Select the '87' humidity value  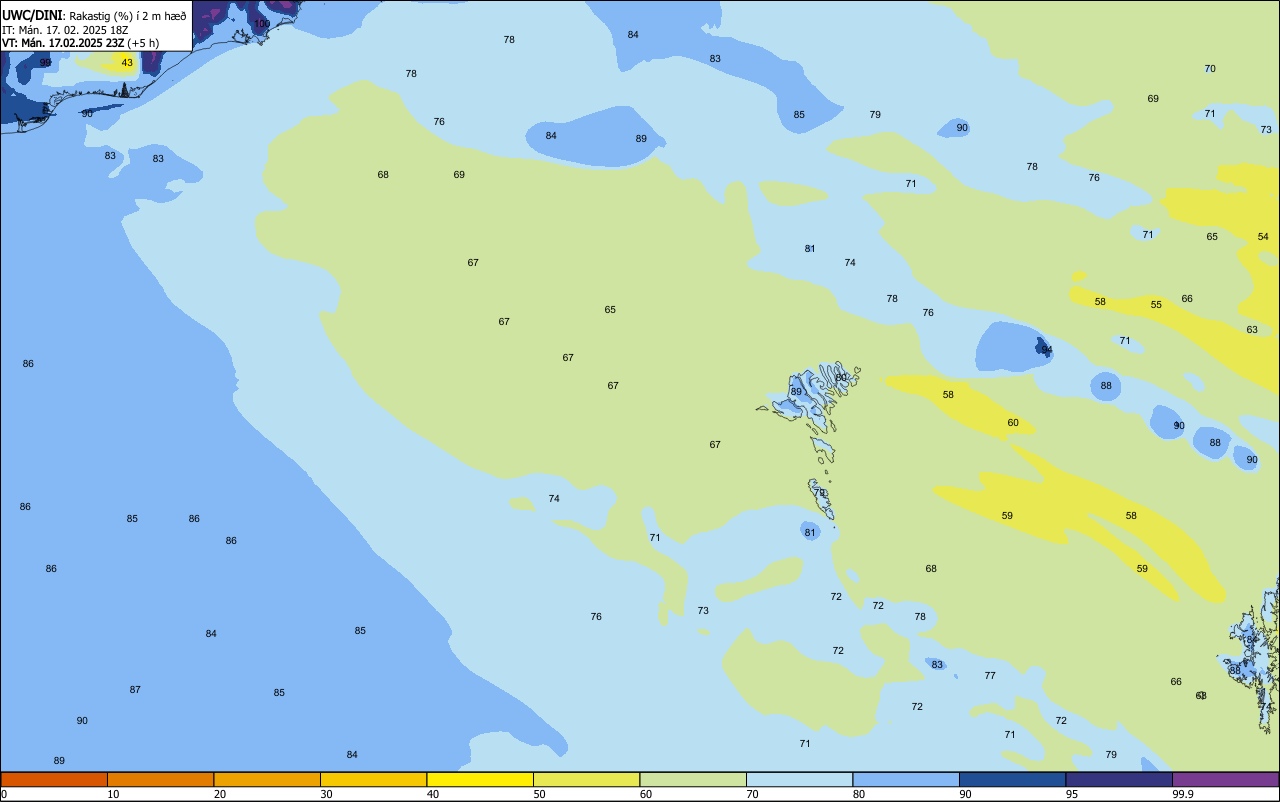(135, 690)
